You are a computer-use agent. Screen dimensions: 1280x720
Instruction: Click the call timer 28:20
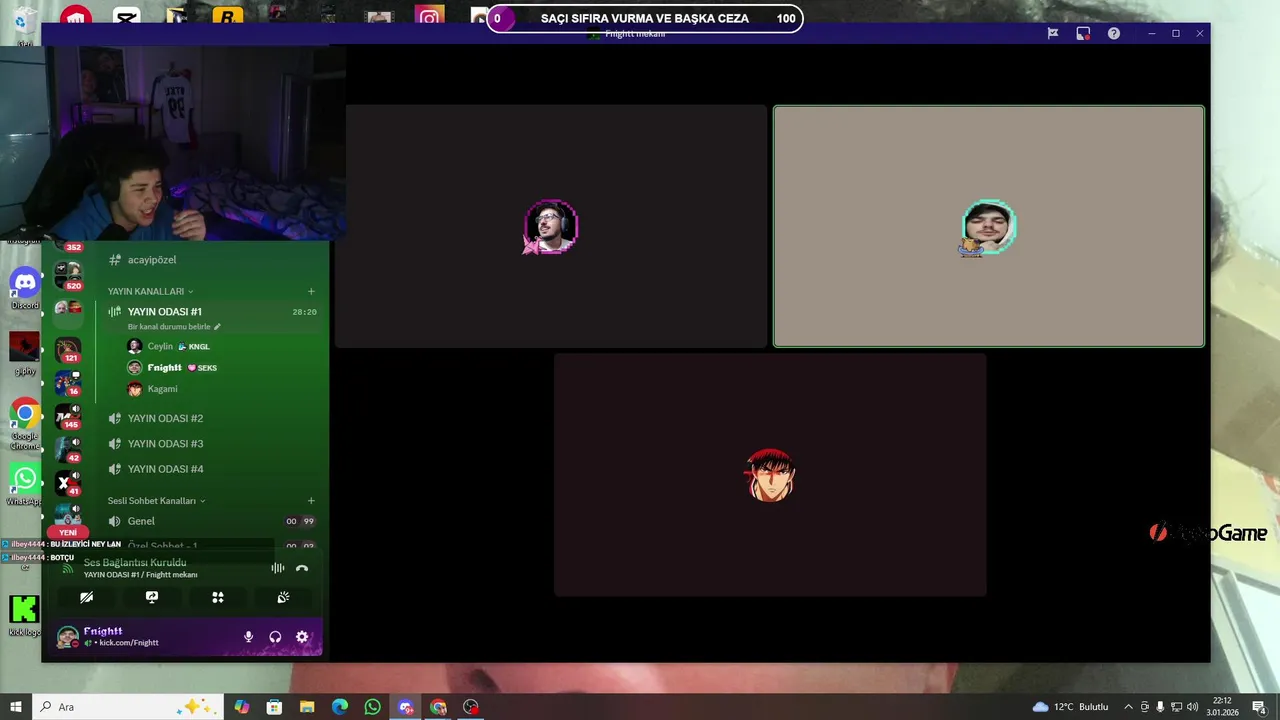304,312
